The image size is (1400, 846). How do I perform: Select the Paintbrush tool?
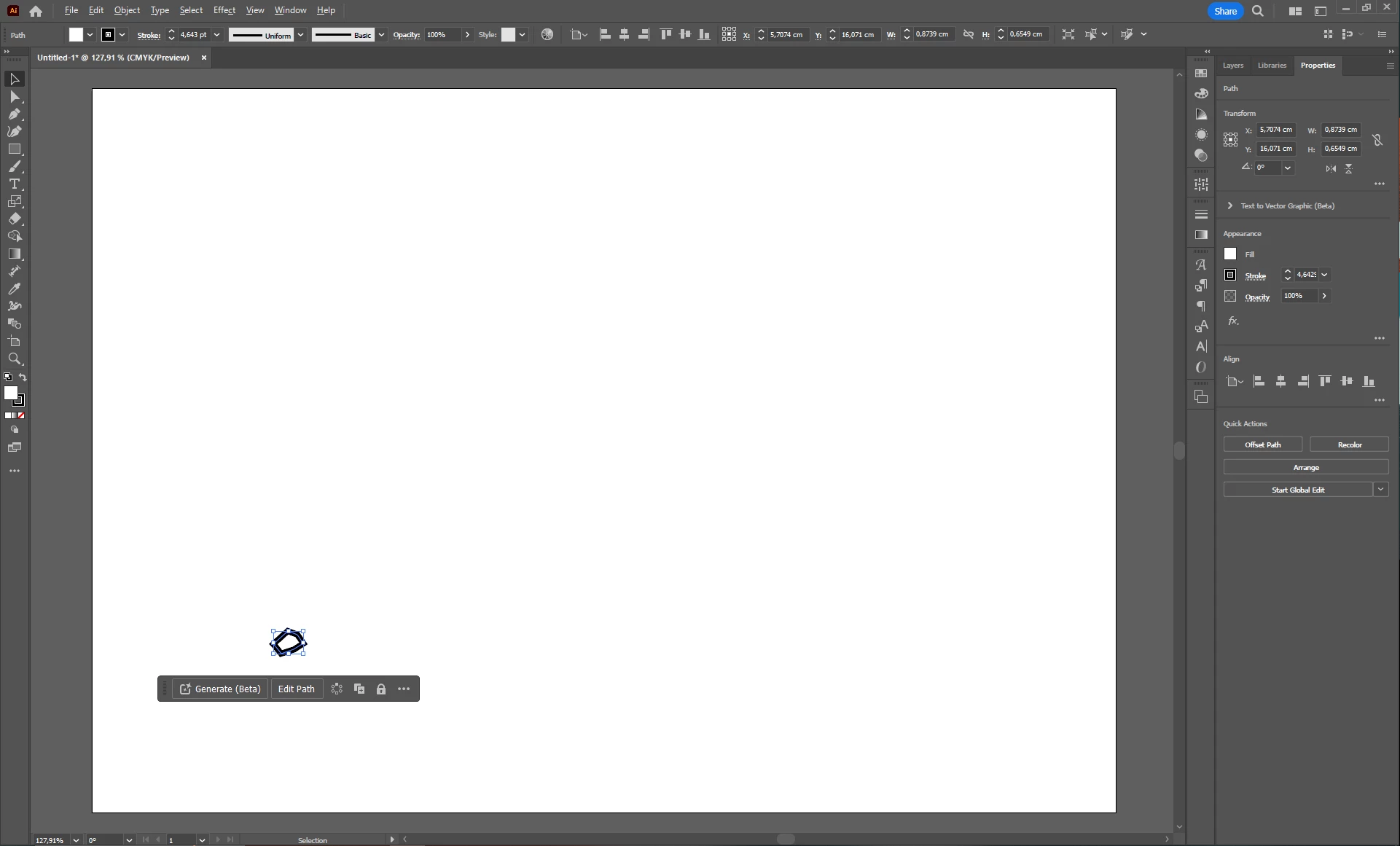point(15,167)
